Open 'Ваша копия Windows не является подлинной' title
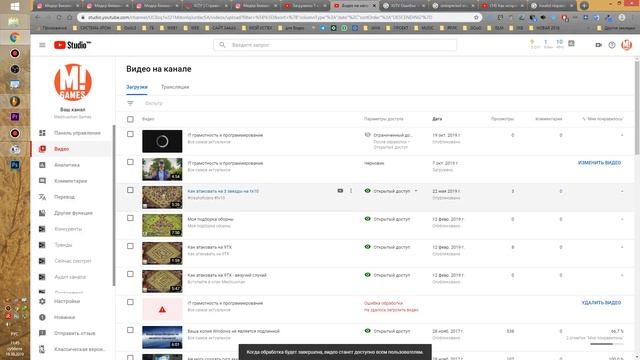640x360 pixels. (x=233, y=331)
